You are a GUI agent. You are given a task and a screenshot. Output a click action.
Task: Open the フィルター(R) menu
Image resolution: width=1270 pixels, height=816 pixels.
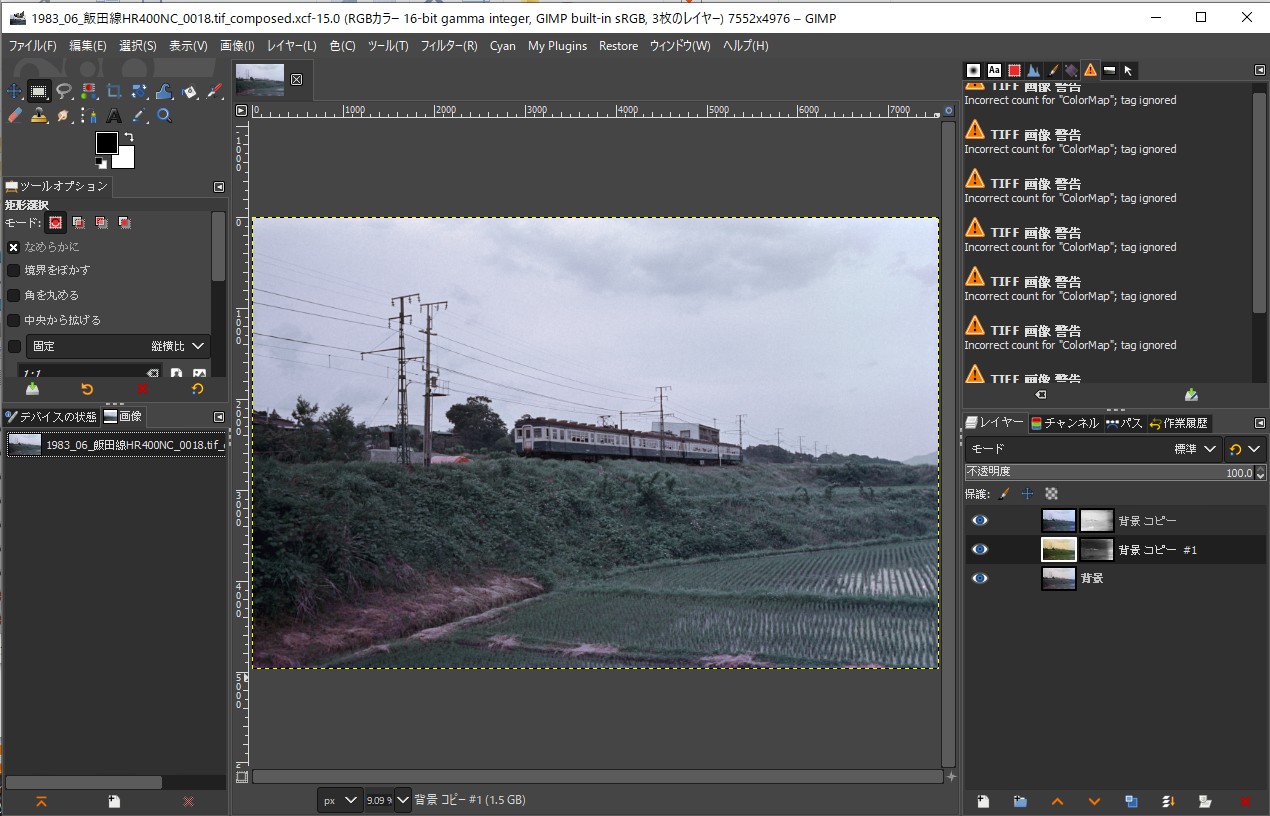tap(448, 46)
